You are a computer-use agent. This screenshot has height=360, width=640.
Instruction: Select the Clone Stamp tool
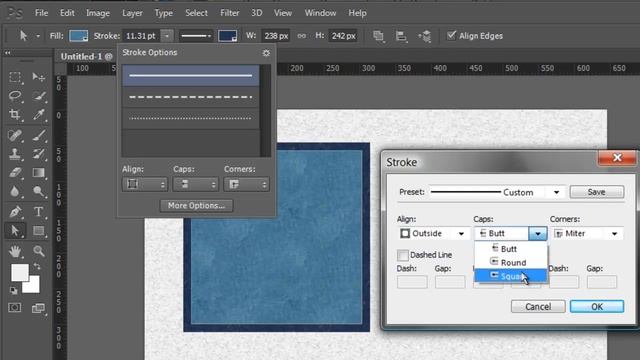(15, 154)
